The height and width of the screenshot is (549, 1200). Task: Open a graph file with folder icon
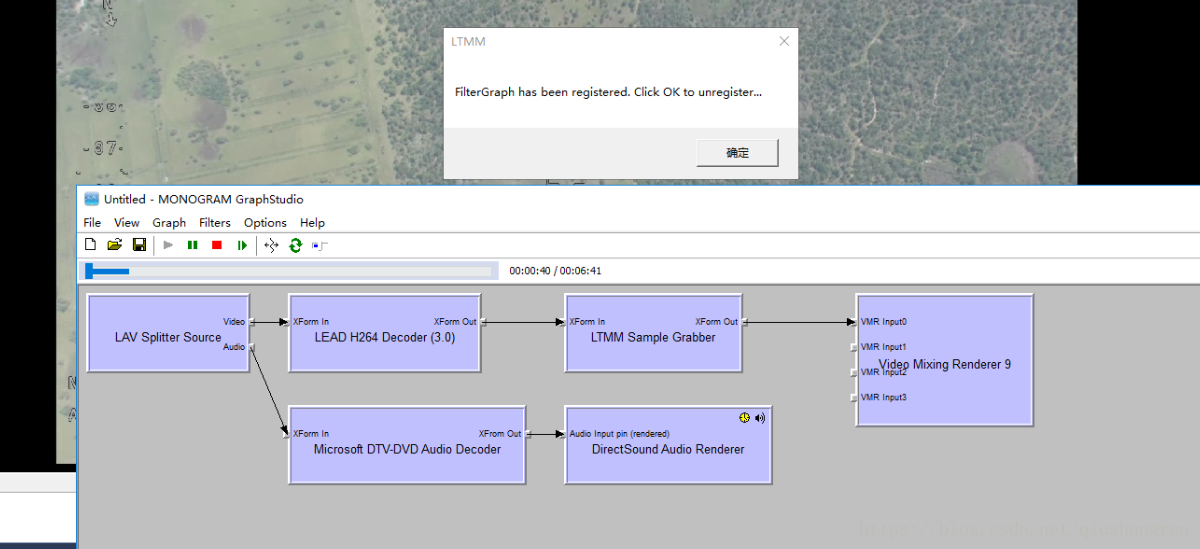pos(114,245)
